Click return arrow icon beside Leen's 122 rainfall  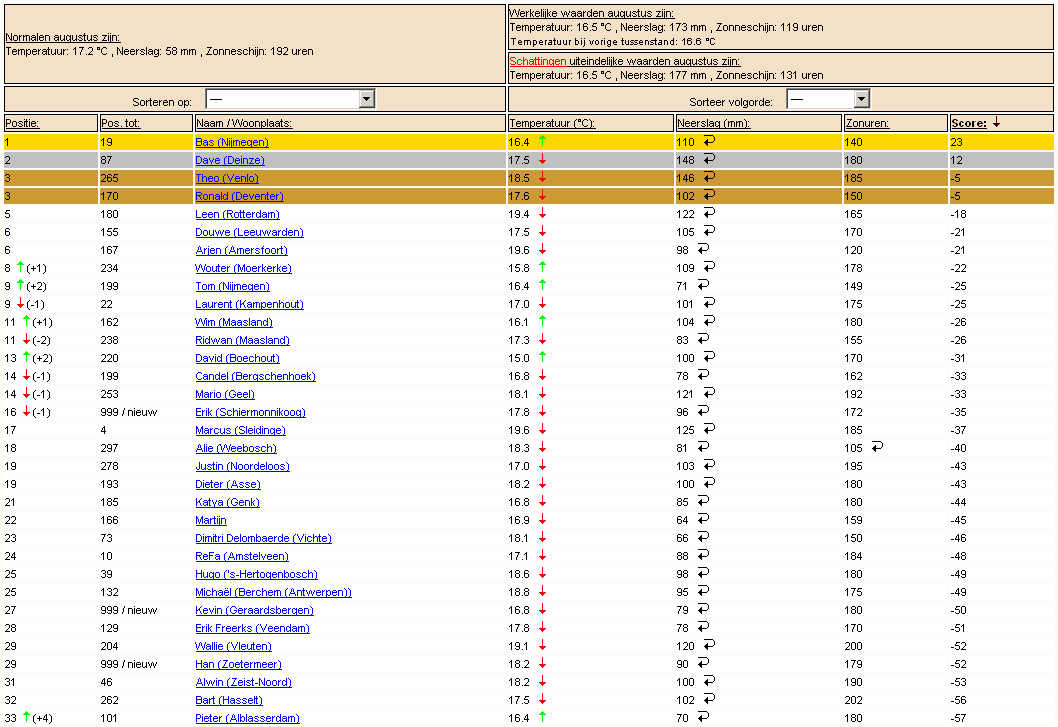[709, 213]
